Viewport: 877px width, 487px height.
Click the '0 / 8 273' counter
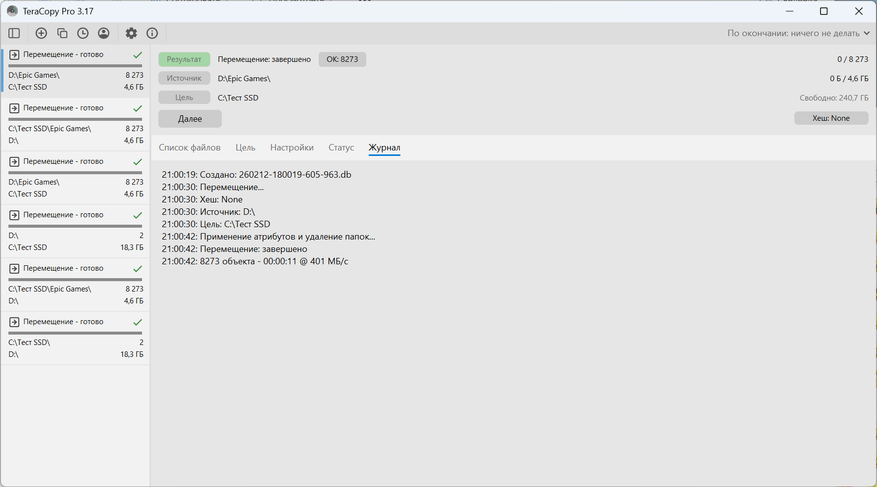852,59
